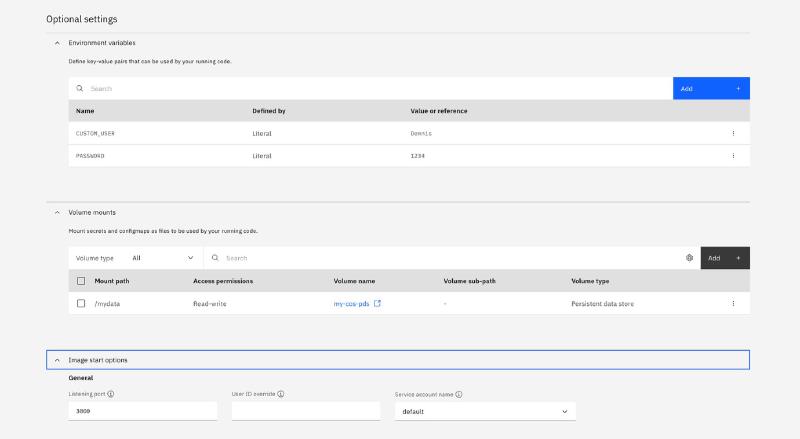Click the Volume sub-path column header
800x439 pixels.
pyautogui.click(x=469, y=281)
